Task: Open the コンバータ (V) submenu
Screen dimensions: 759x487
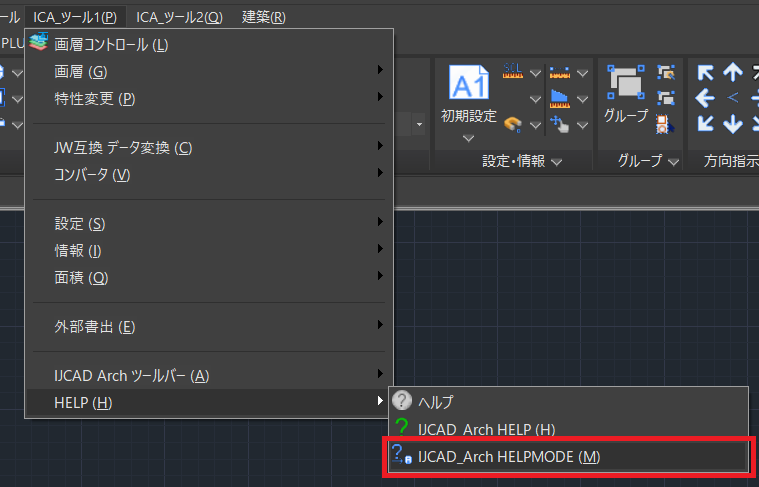Action: 209,175
